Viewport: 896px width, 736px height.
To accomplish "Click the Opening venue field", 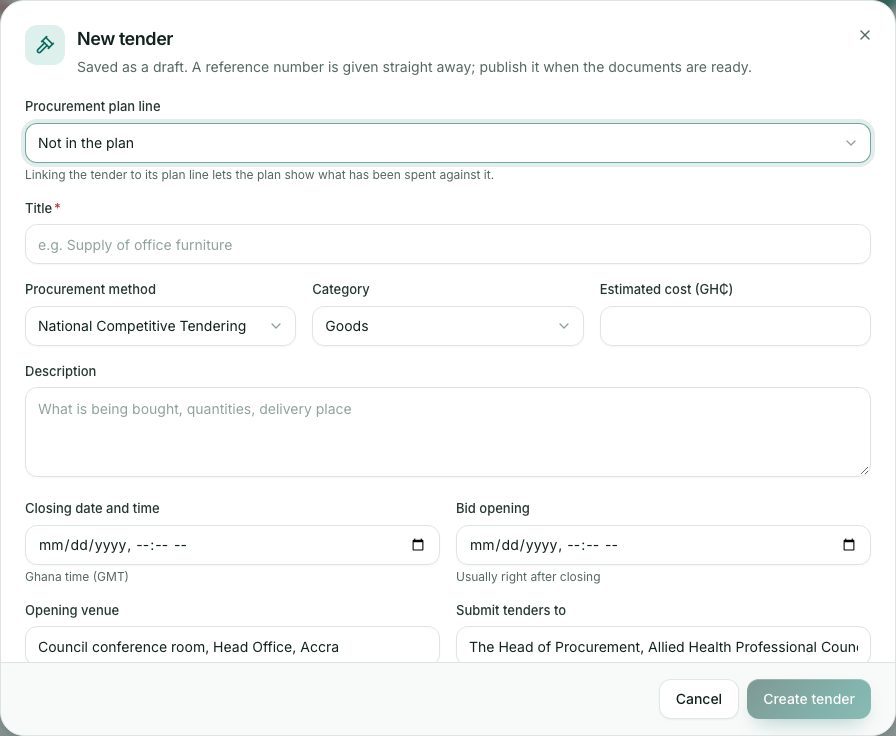I will tap(232, 646).
